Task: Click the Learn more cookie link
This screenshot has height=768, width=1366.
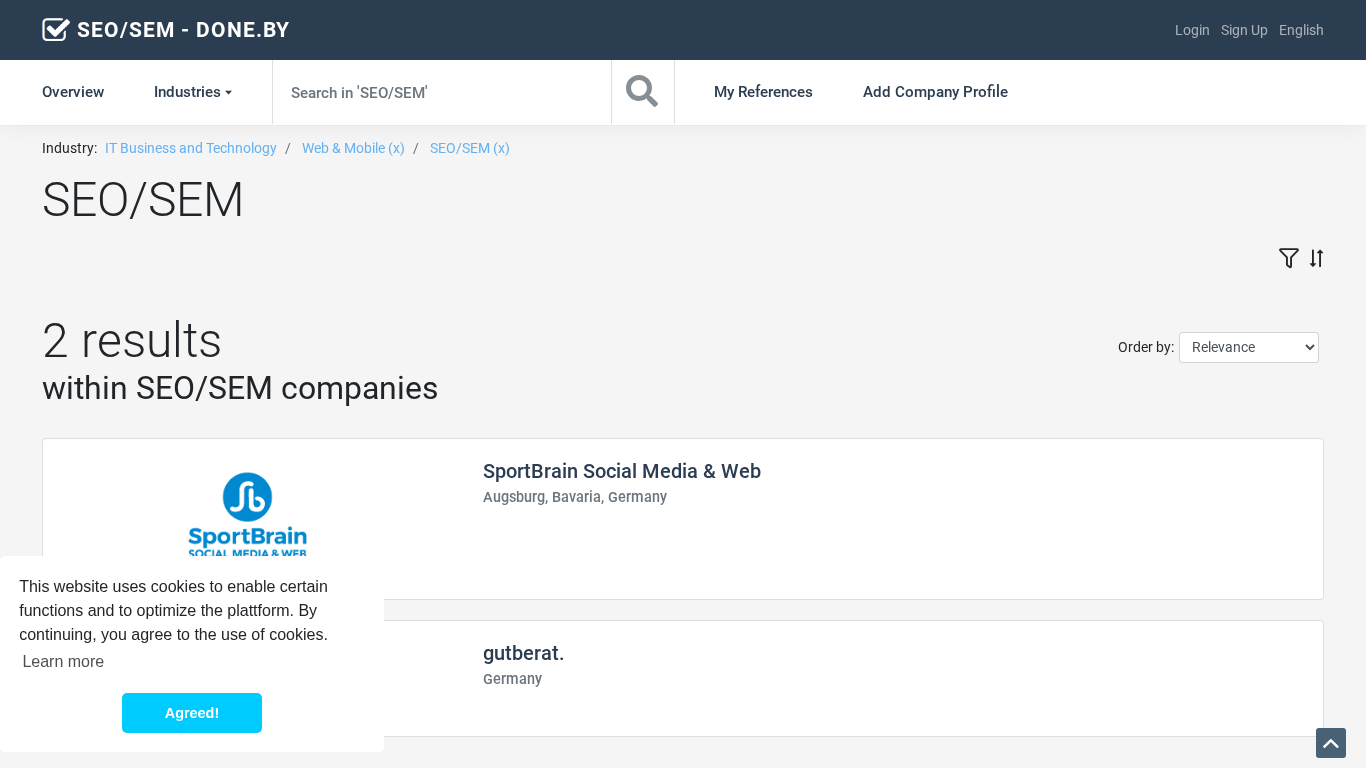Action: (x=63, y=661)
